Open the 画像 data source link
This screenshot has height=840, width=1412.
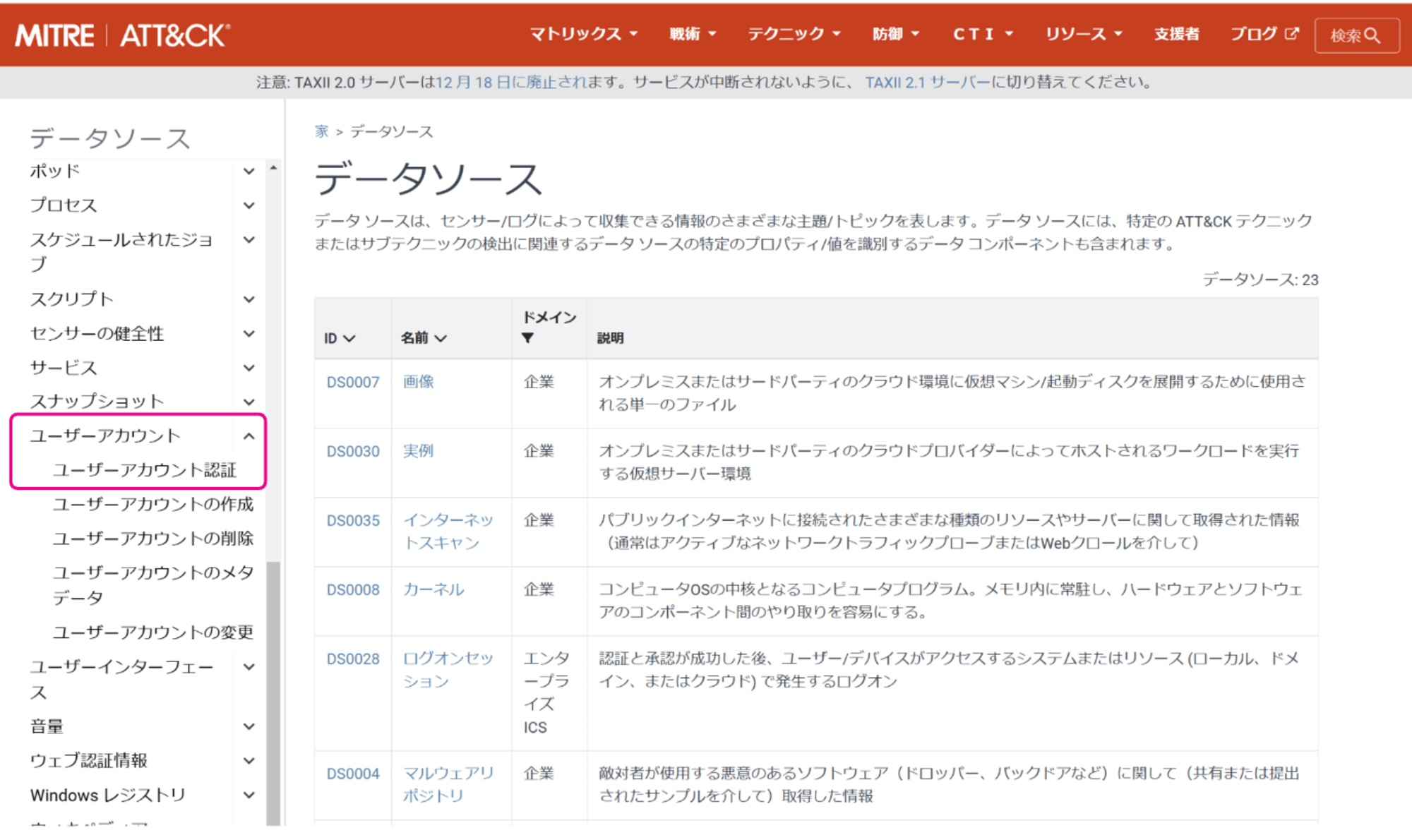click(419, 382)
